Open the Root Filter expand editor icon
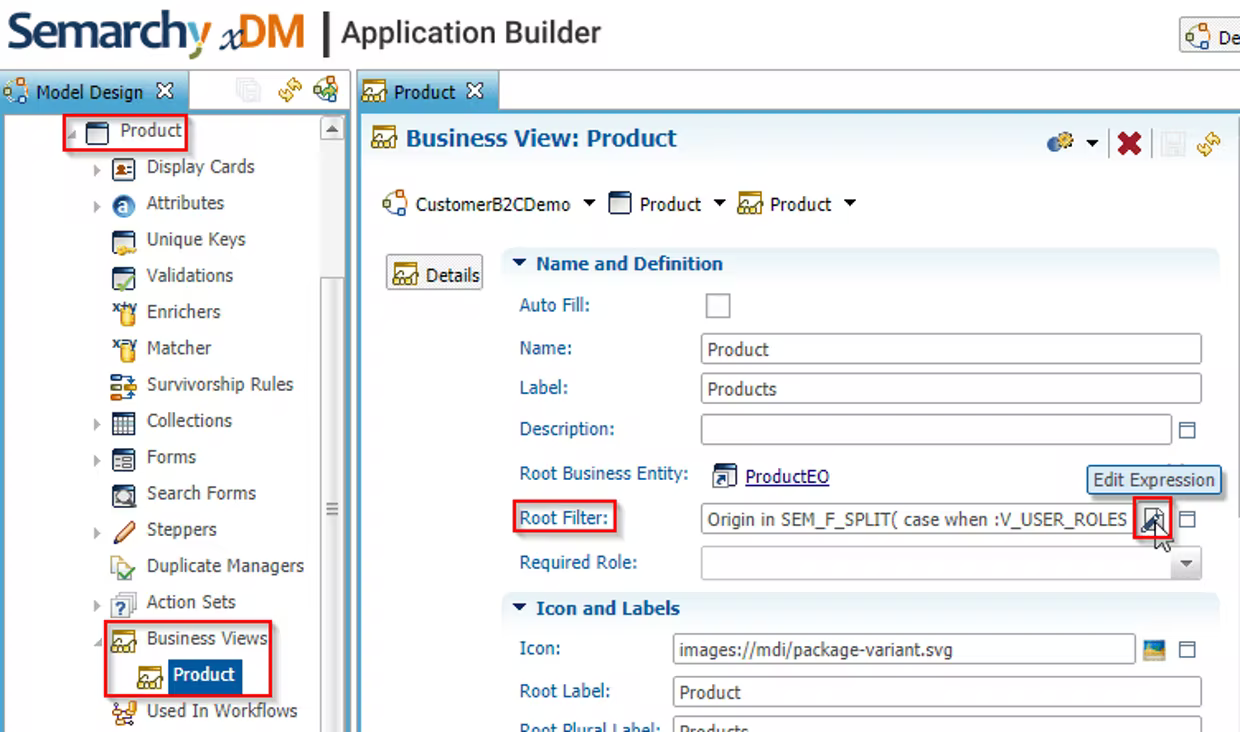Image resolution: width=1240 pixels, height=732 pixels. click(x=1187, y=520)
